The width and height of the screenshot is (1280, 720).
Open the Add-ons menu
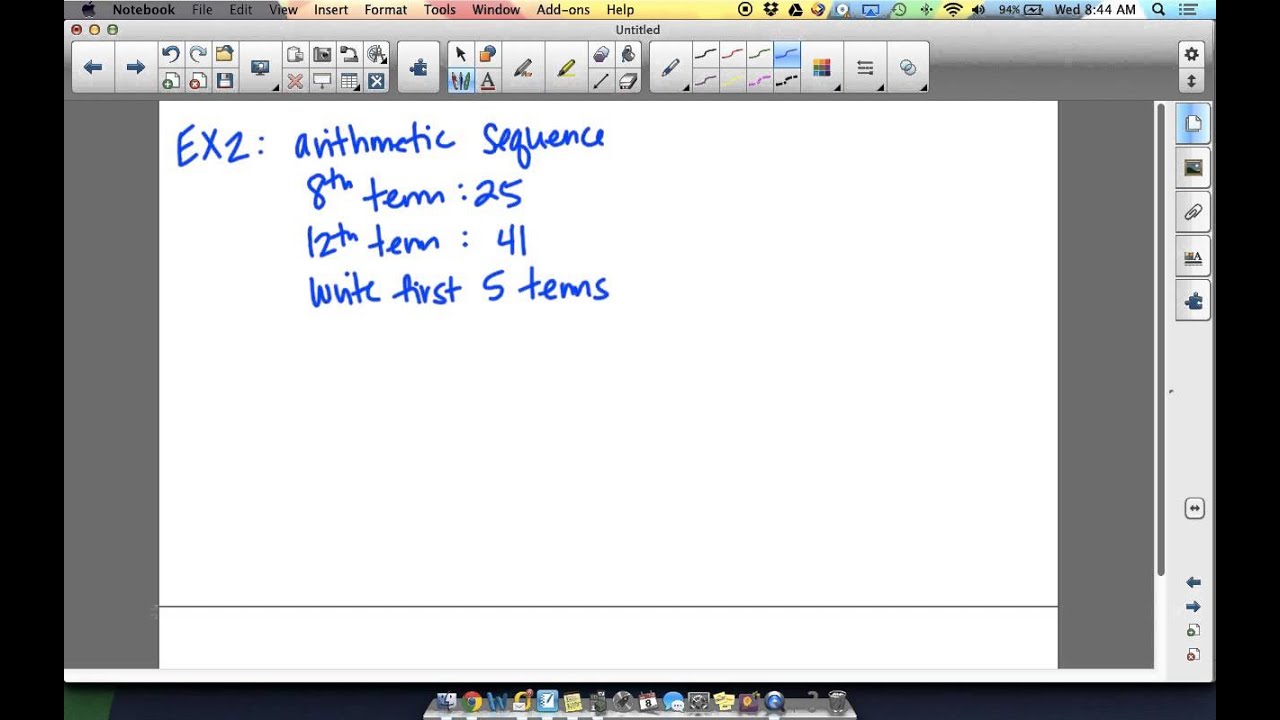click(x=562, y=10)
